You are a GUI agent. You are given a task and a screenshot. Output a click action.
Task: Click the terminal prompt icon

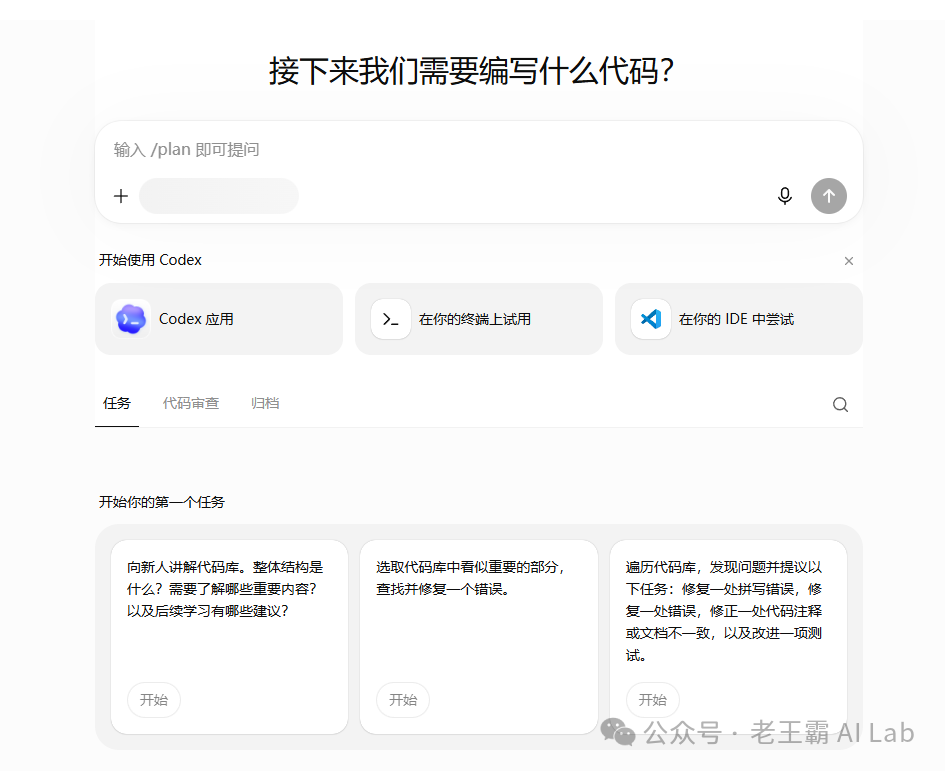coord(391,319)
